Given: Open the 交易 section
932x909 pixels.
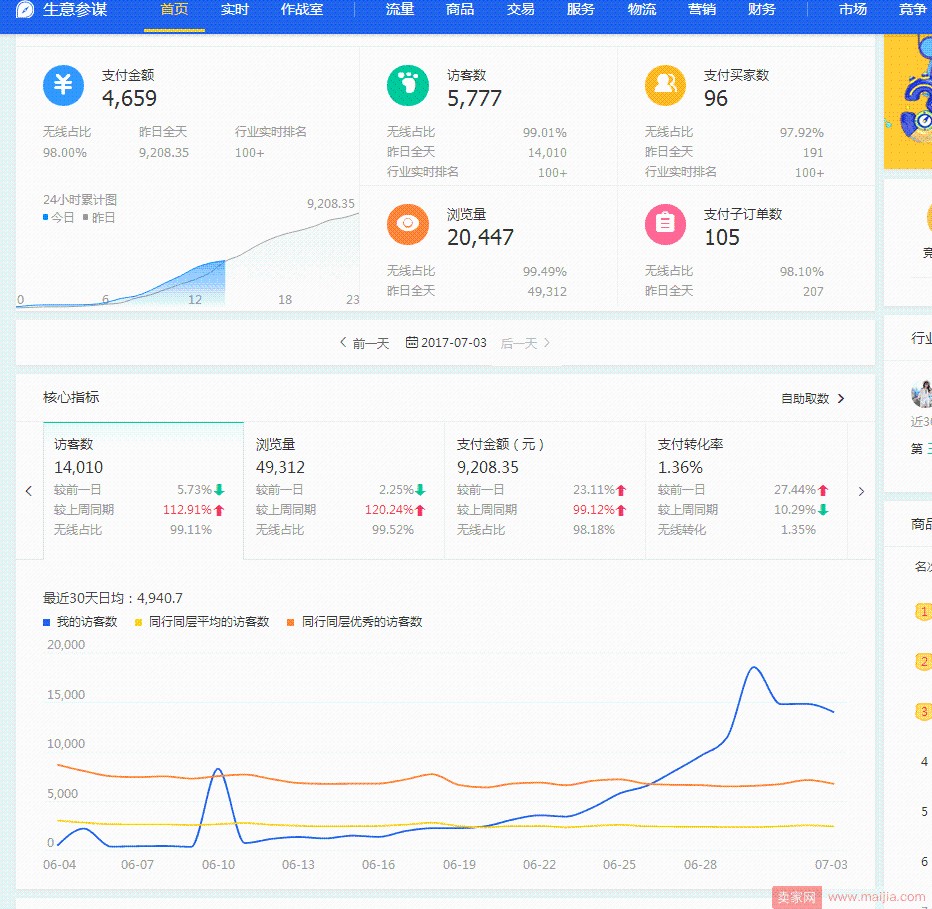Looking at the screenshot, I should (x=521, y=10).
